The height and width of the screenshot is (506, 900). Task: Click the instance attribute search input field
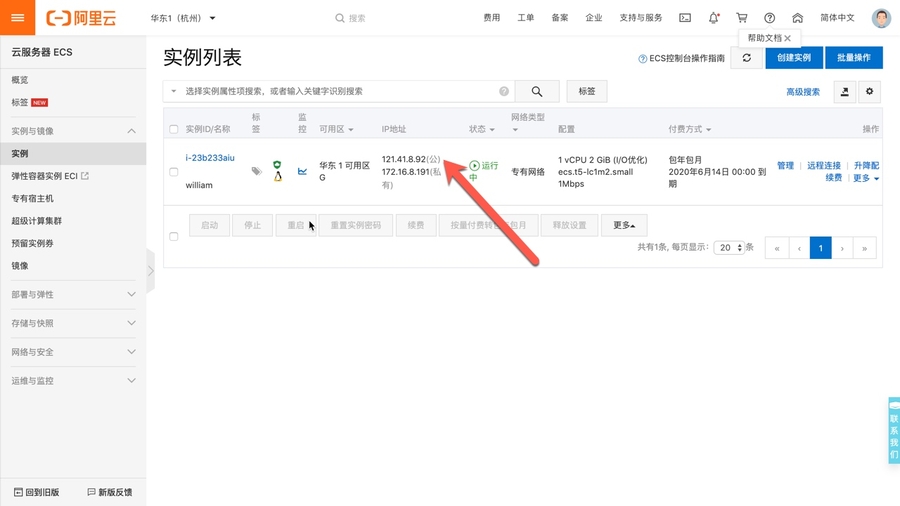[340, 91]
